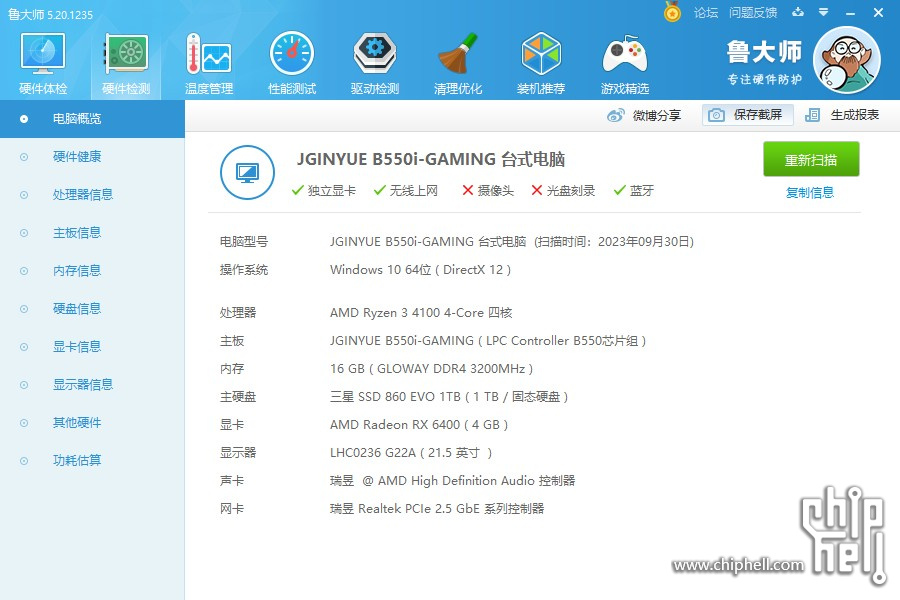
Task: Click AMD Radeon RX 6400 value
Action: point(419,425)
